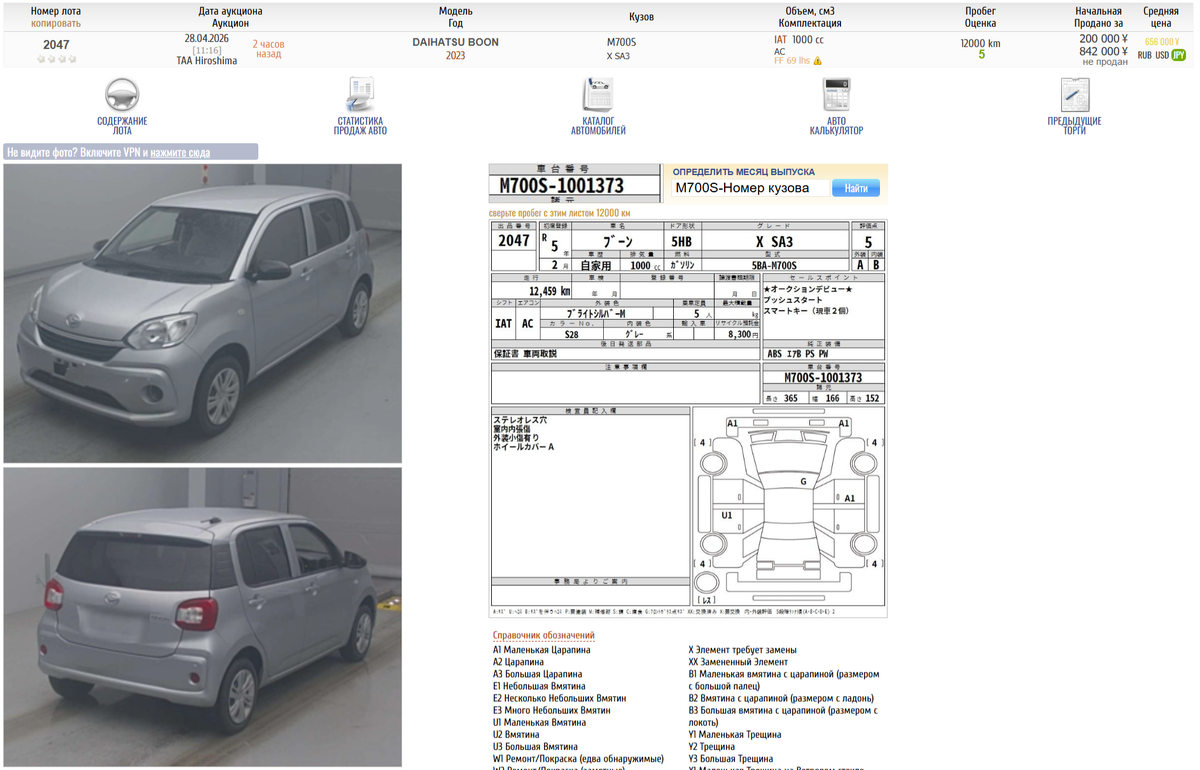Click the 656 000 ¥ average price

pyautogui.click(x=1162, y=42)
